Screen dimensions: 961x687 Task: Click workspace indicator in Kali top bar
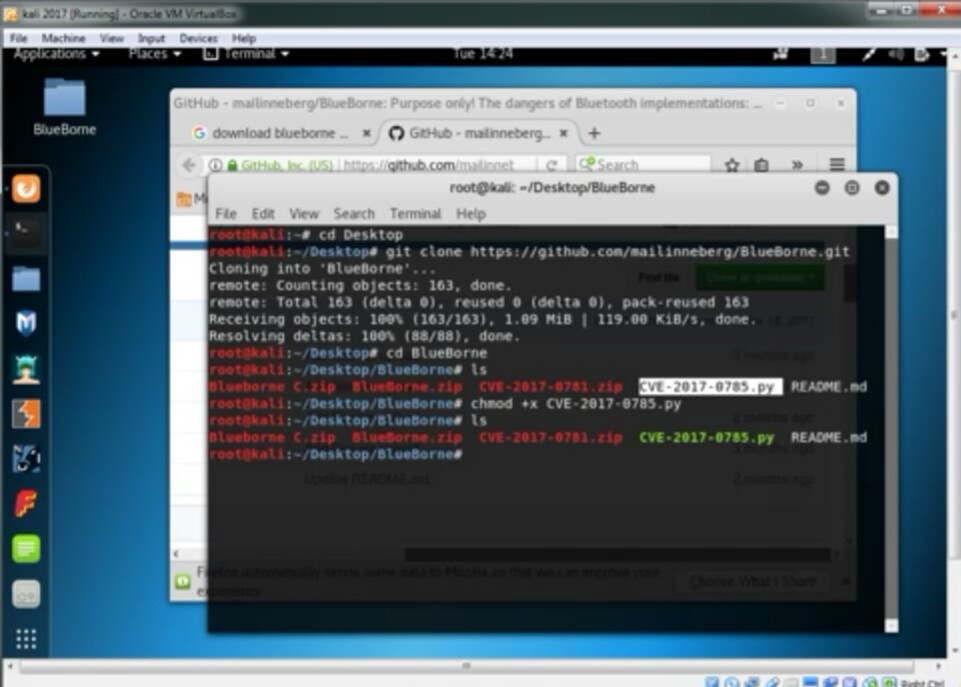(x=823, y=55)
